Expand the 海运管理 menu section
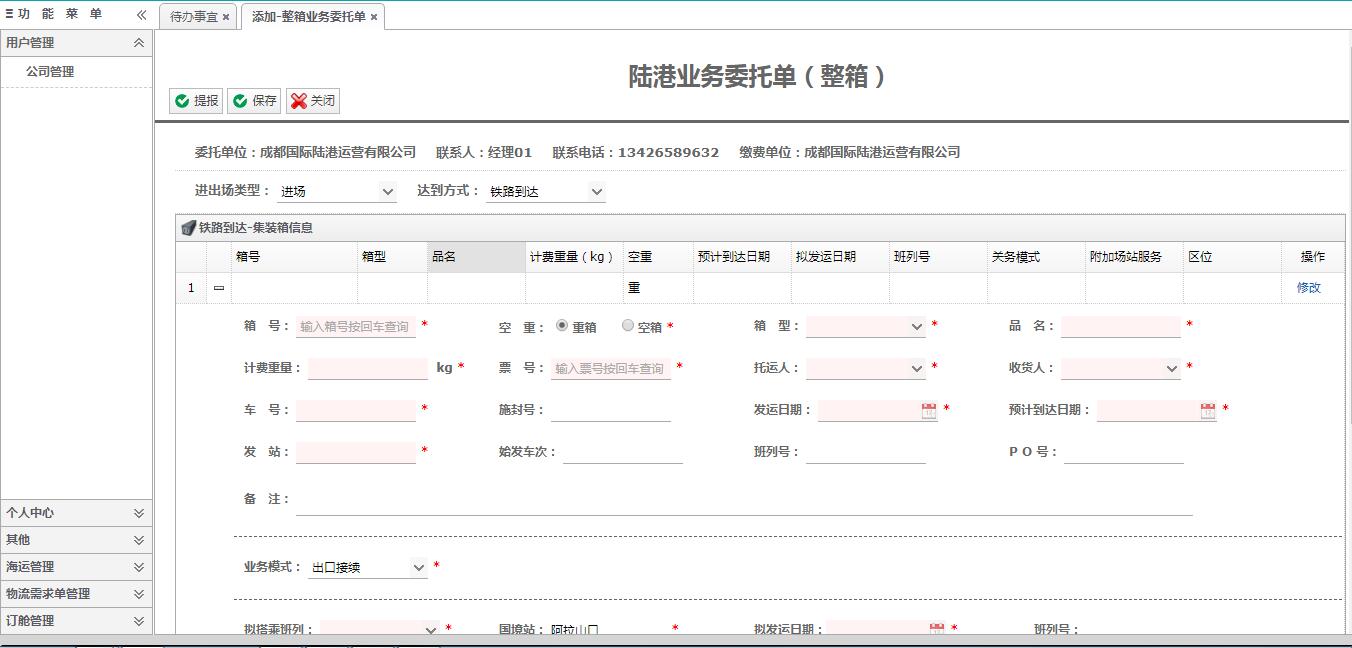 click(x=76, y=567)
